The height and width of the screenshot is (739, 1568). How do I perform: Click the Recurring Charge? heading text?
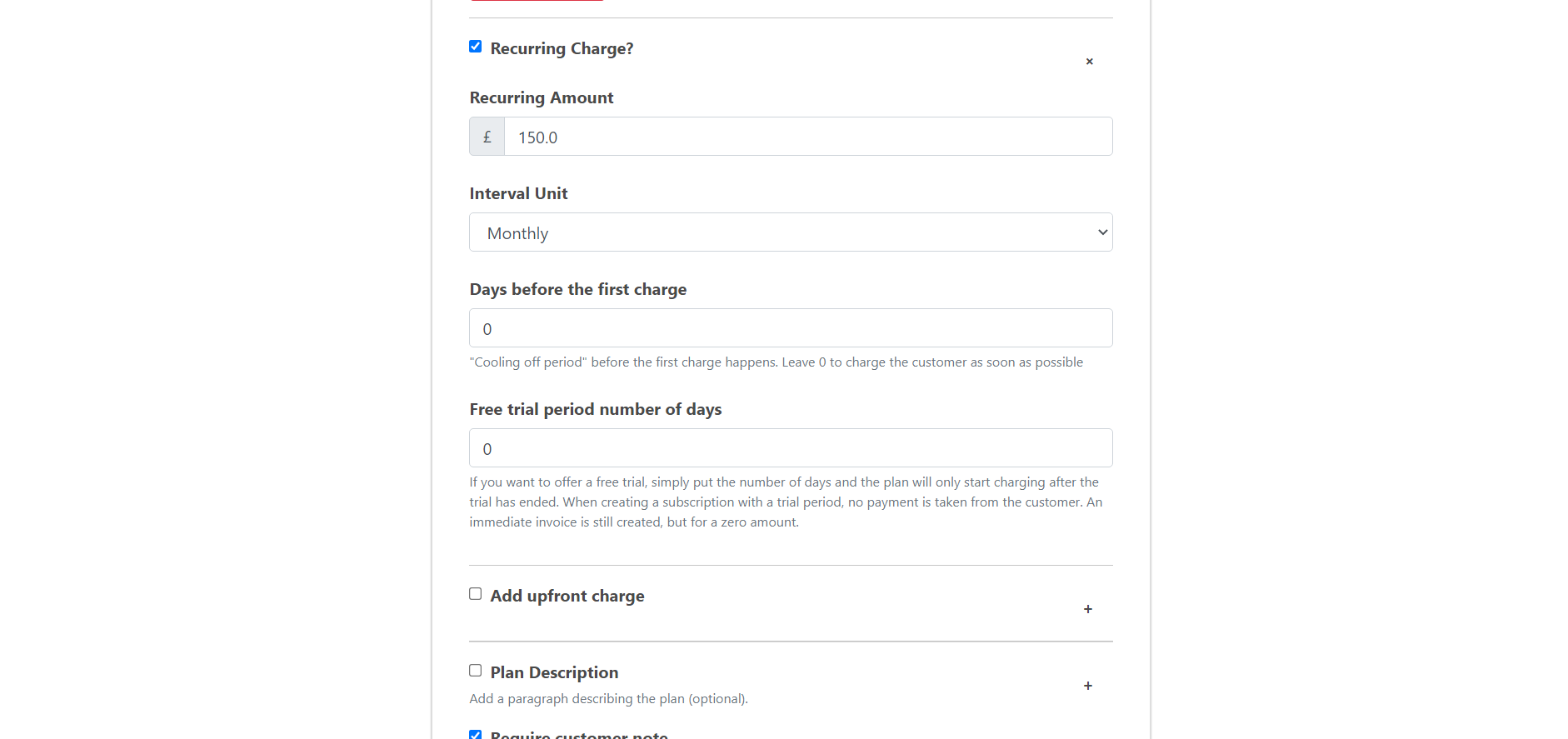[562, 48]
